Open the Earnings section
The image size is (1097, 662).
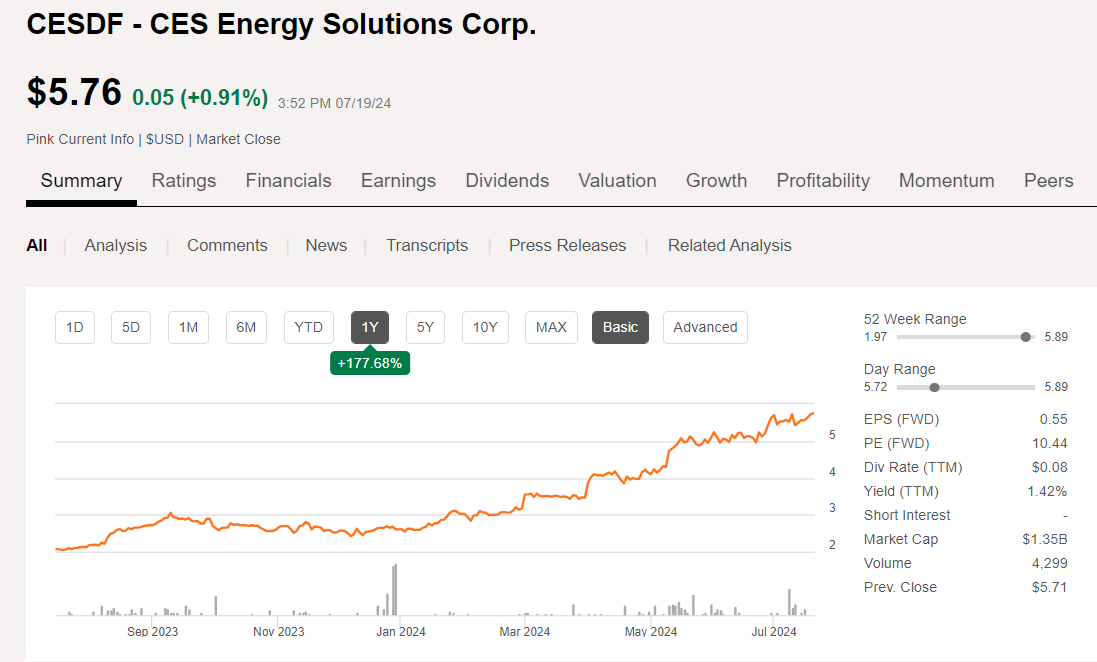pos(398,181)
